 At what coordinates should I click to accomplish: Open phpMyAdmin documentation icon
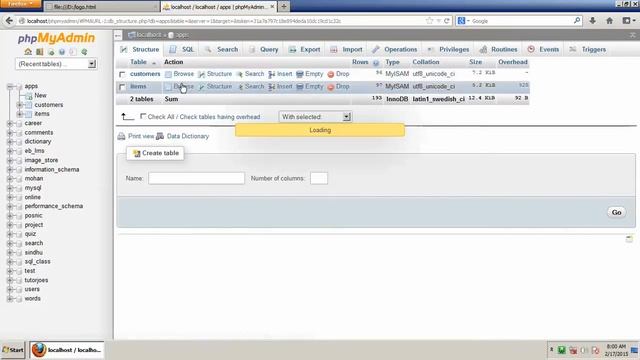[62, 52]
